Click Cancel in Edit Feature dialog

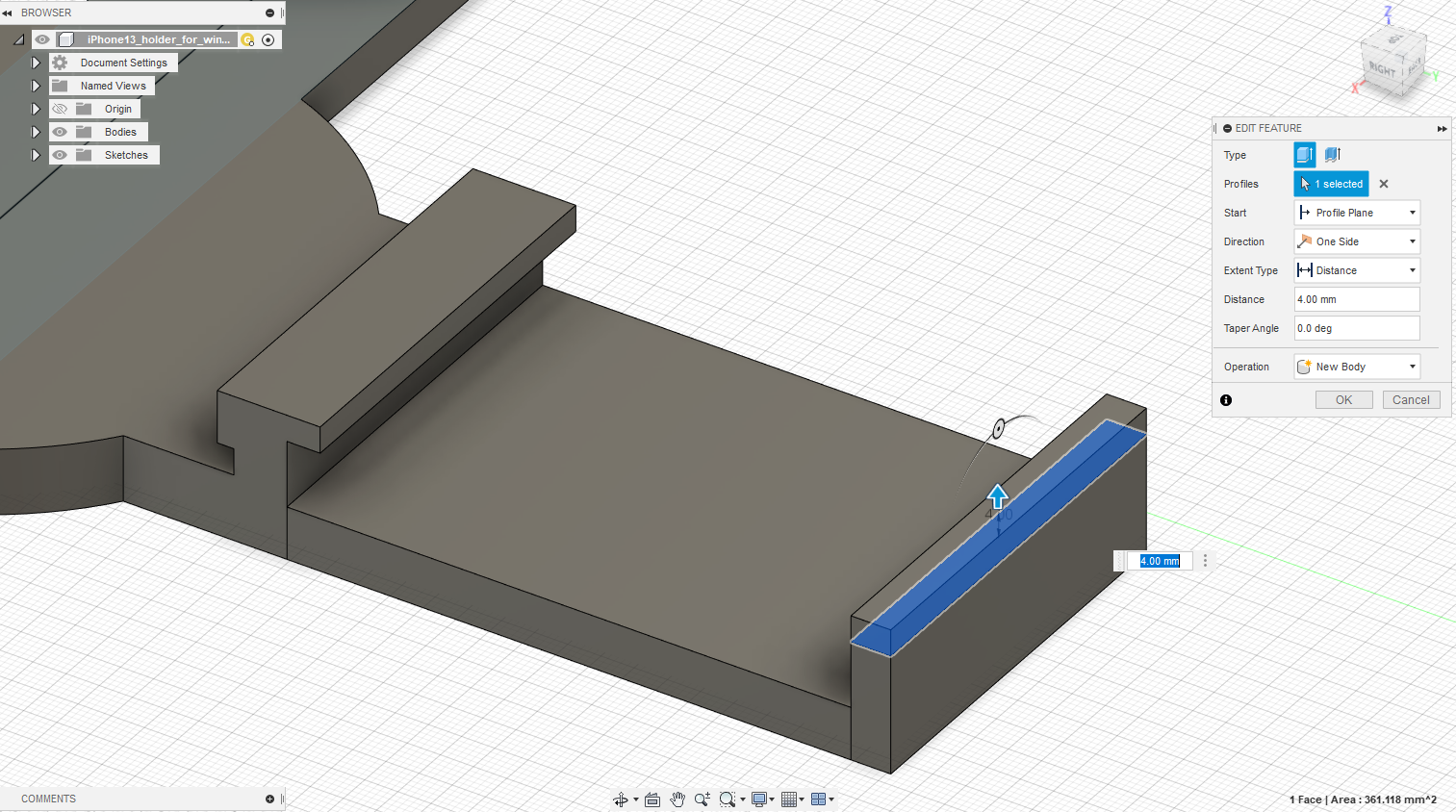click(x=1411, y=400)
